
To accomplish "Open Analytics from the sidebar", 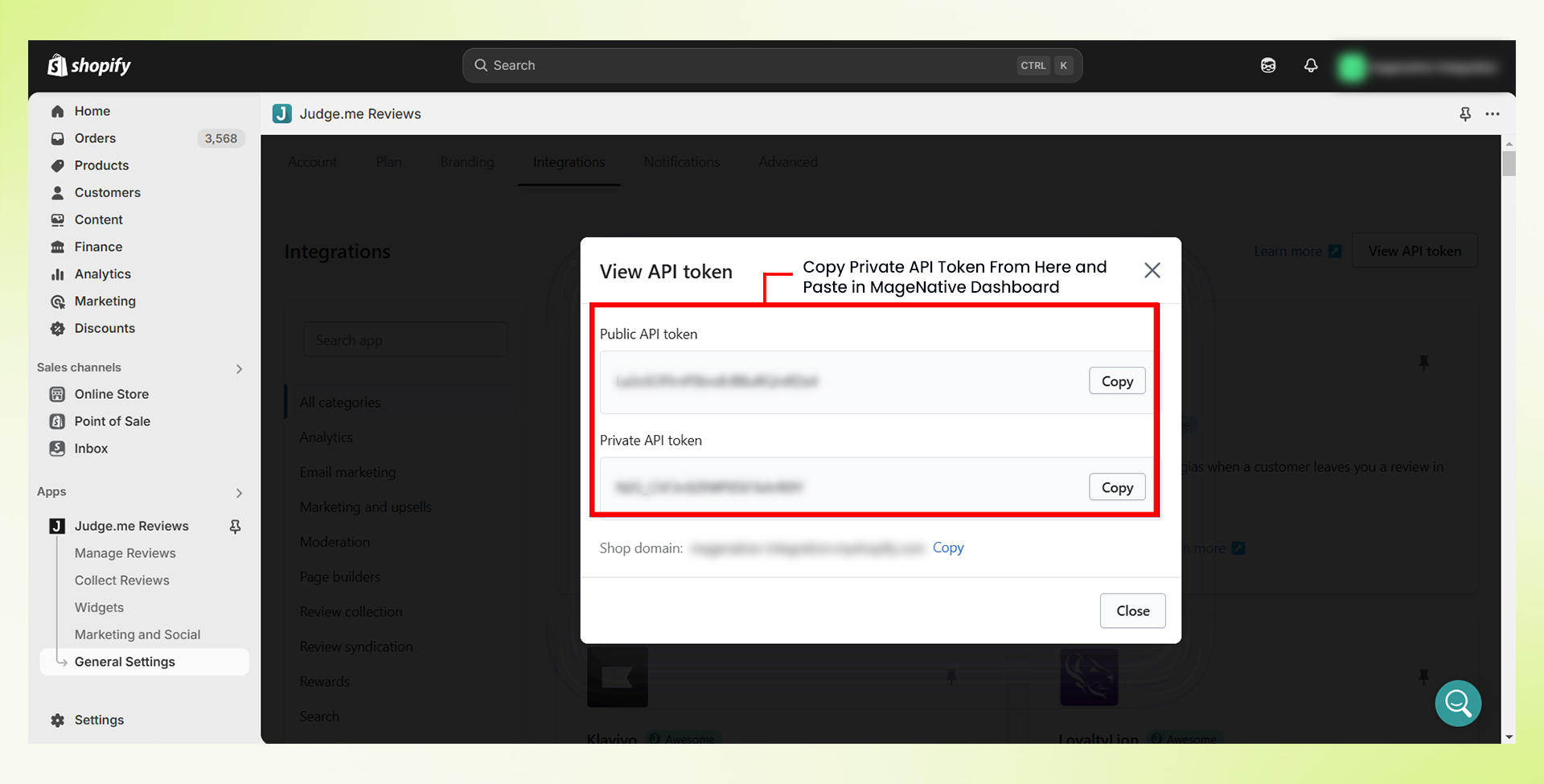I will (102, 274).
